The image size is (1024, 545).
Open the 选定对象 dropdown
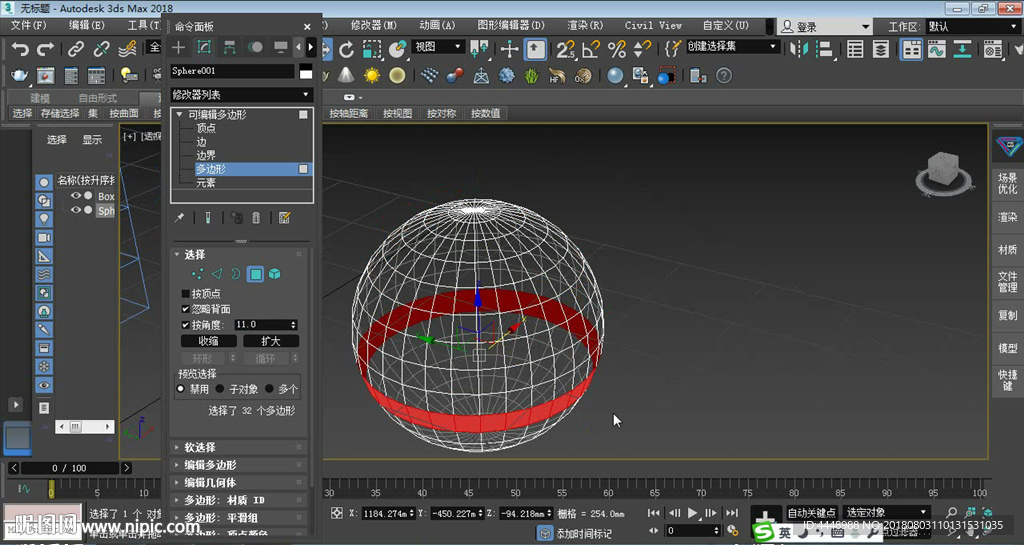(886, 512)
